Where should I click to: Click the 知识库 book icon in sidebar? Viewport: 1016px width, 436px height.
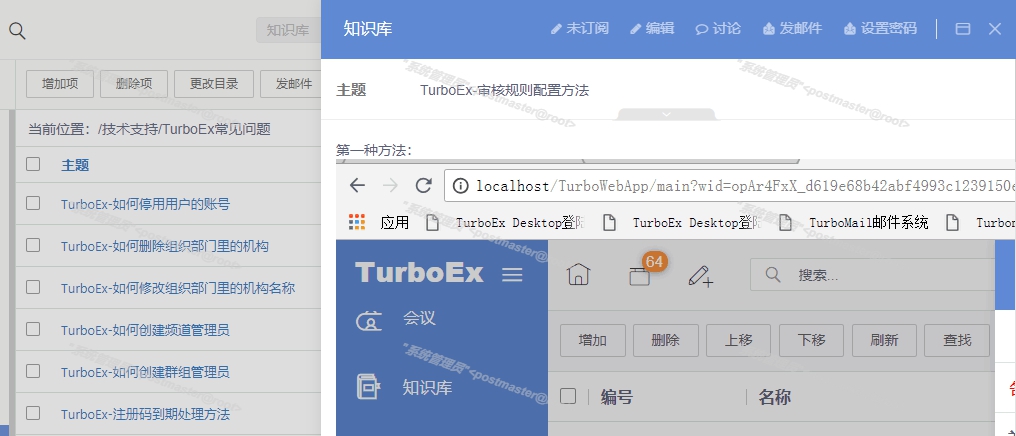pyautogui.click(x=369, y=387)
